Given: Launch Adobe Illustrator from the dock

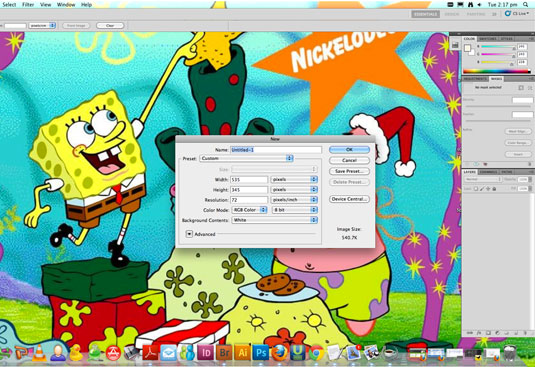Looking at the screenshot, I should tap(242, 353).
